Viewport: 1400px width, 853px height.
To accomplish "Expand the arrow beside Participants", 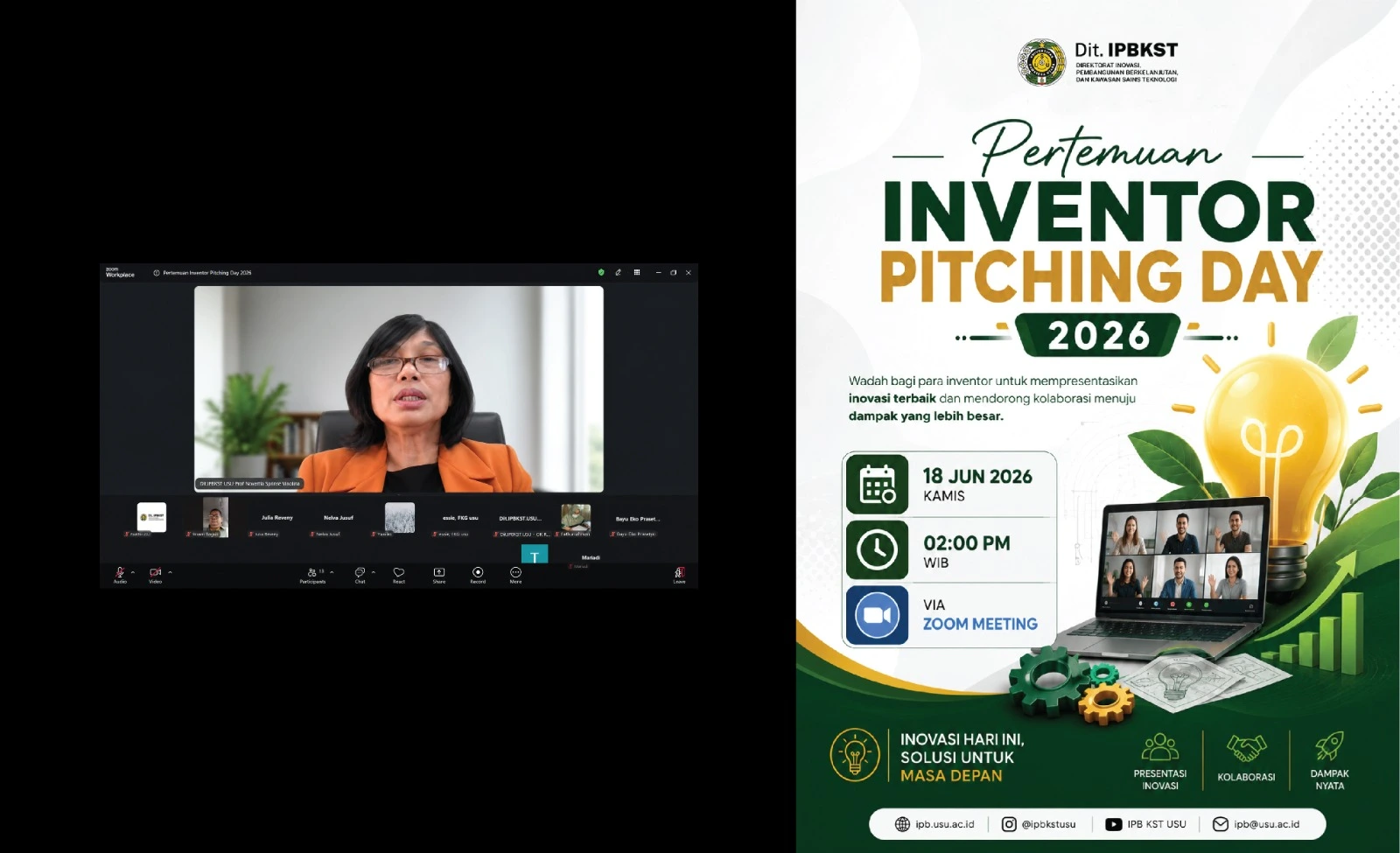I will coord(332,572).
